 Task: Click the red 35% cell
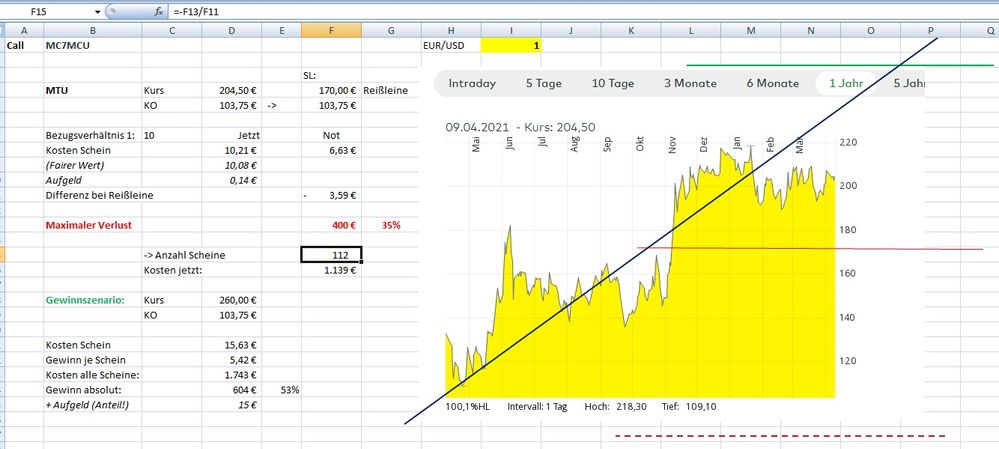pos(391,225)
